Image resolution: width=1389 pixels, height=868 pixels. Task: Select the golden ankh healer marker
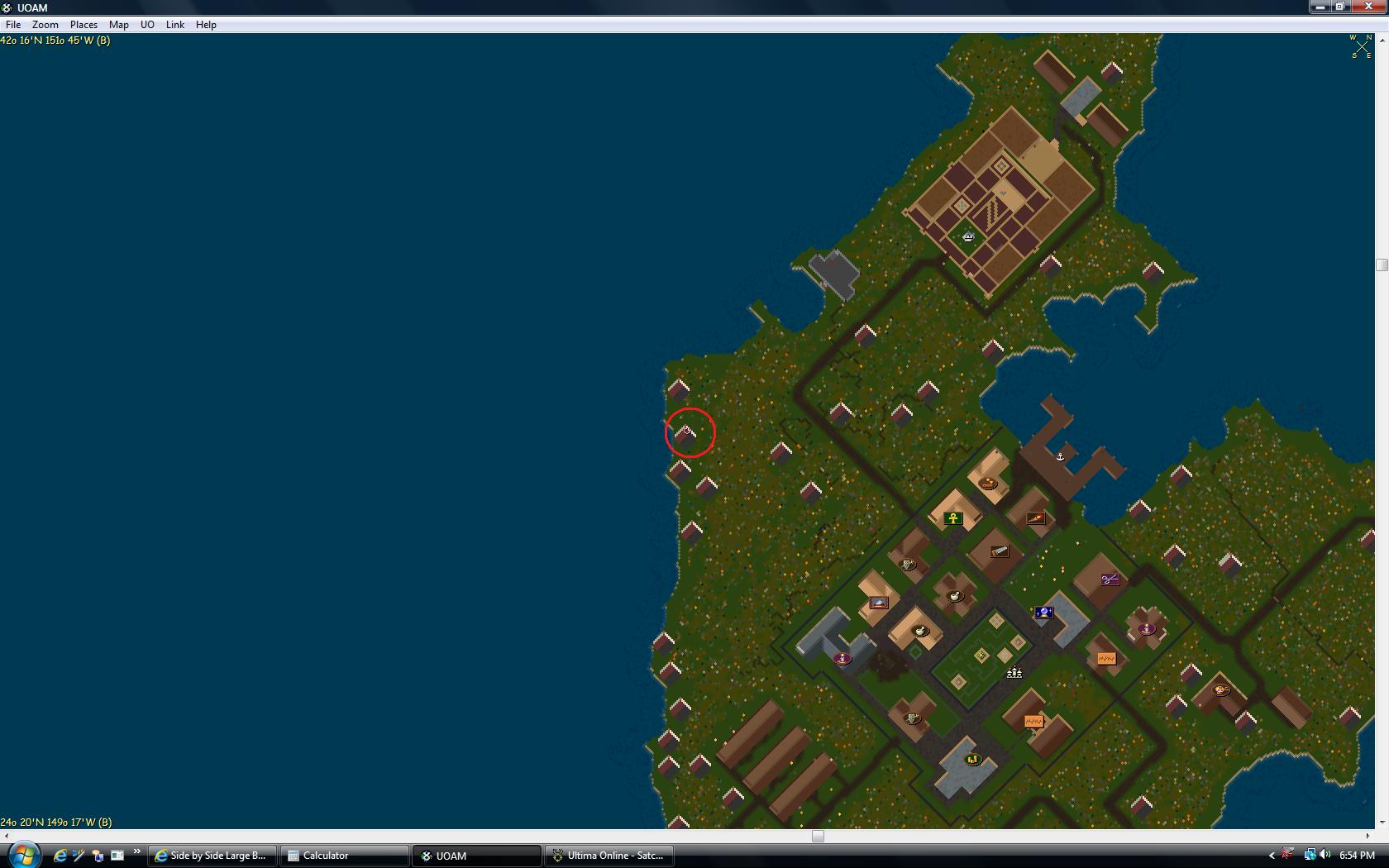pos(953,519)
